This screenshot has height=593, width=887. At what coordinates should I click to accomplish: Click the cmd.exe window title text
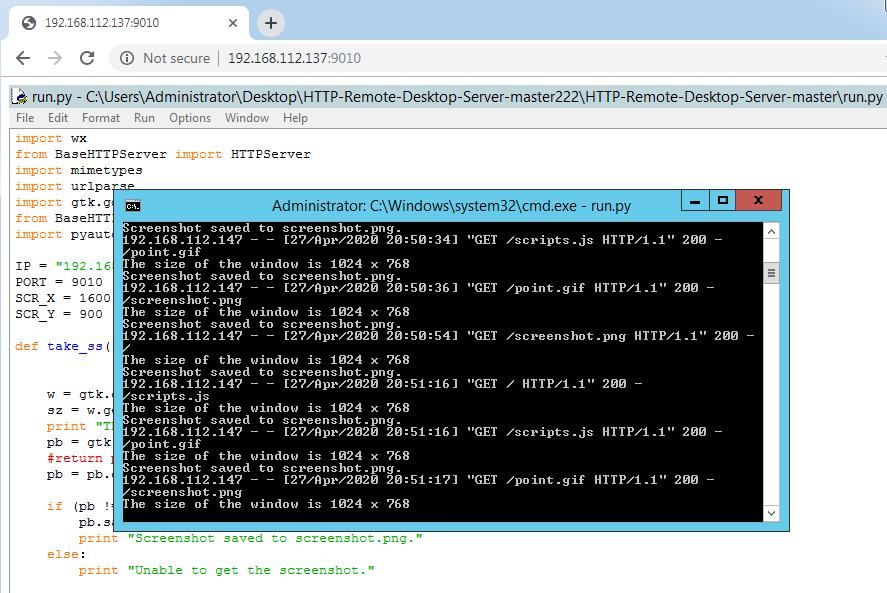click(451, 206)
